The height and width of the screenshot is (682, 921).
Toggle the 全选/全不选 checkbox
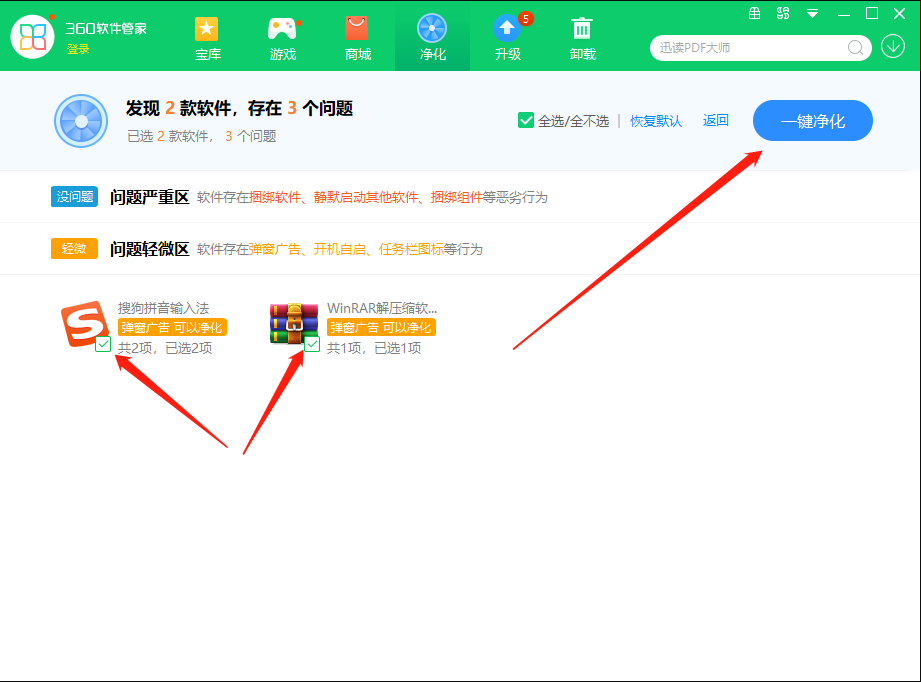tap(526, 119)
